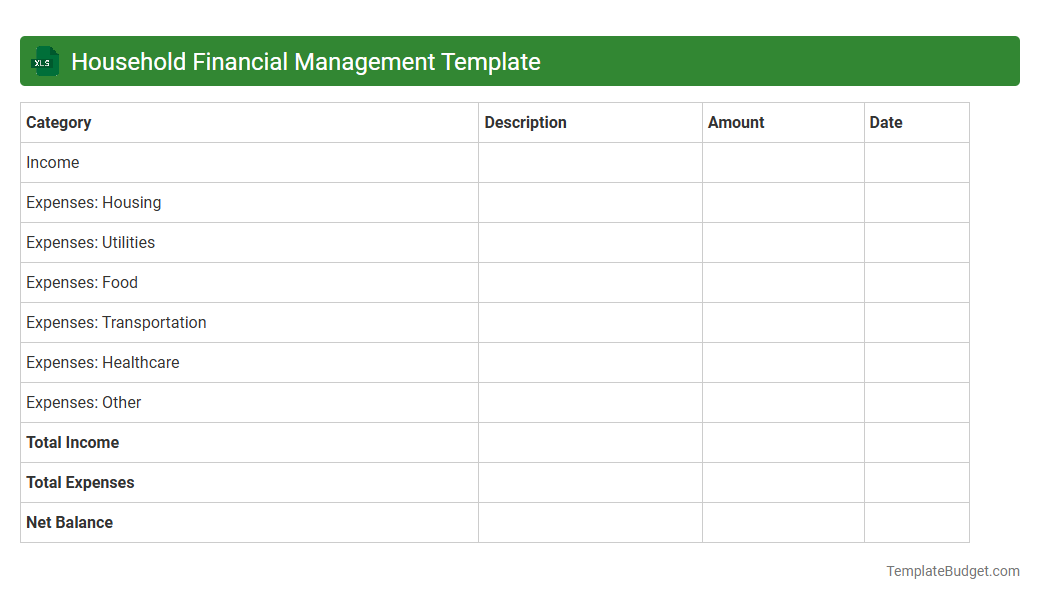
Task: Click the Total Expenses cell
Action: pos(80,482)
